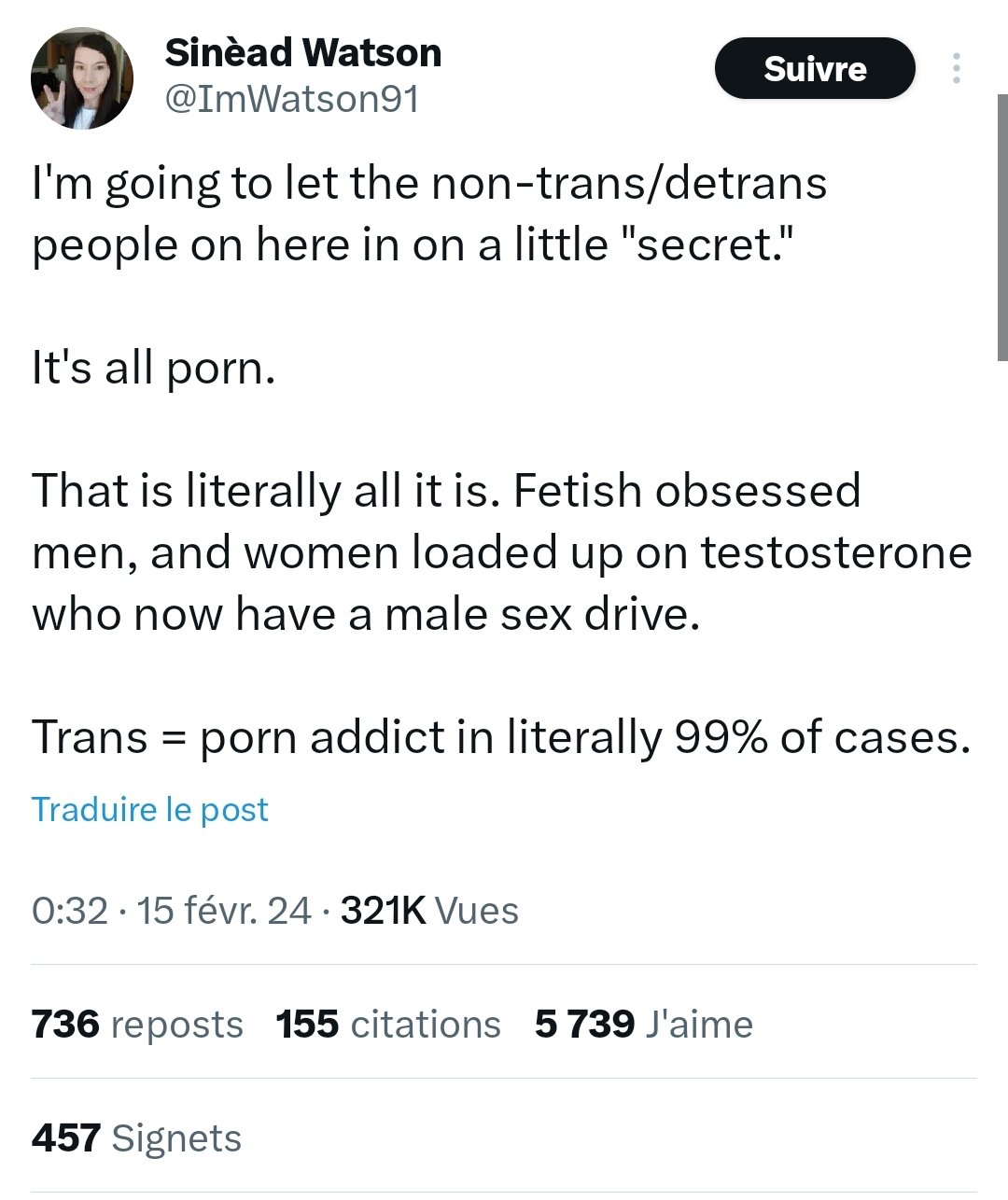
Task: Click the word reposts label
Action: (176, 1025)
